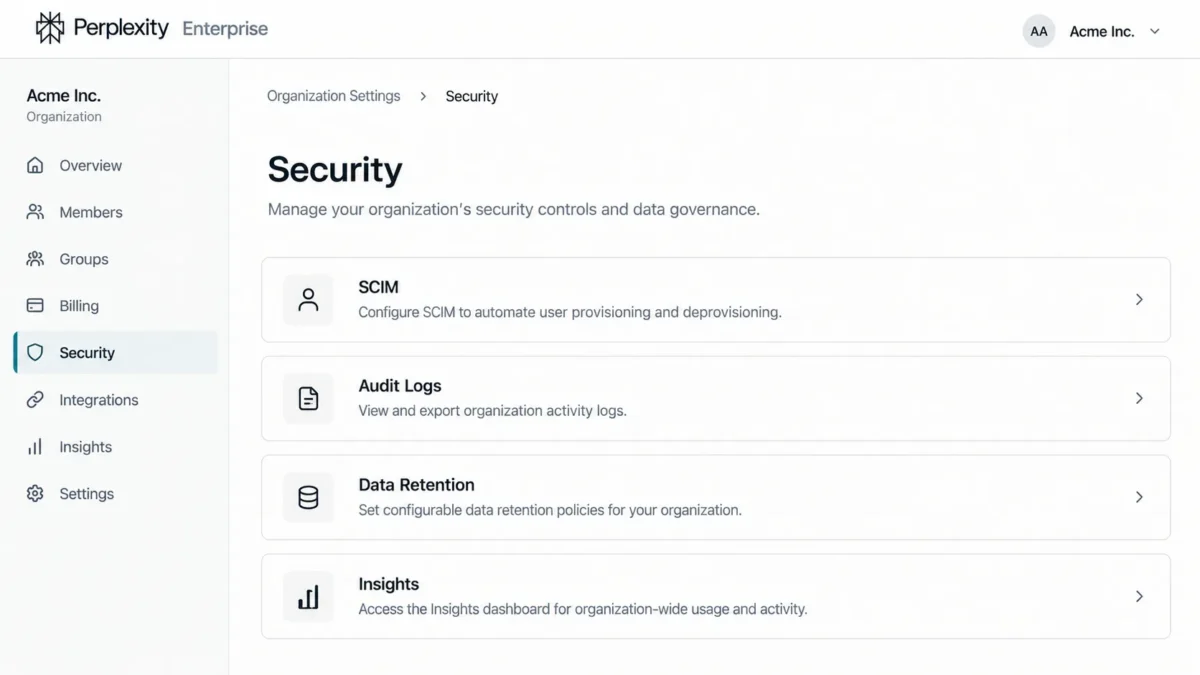Open the Acme Inc. account dropdown chevron
1200x675 pixels.
[x=1155, y=32]
